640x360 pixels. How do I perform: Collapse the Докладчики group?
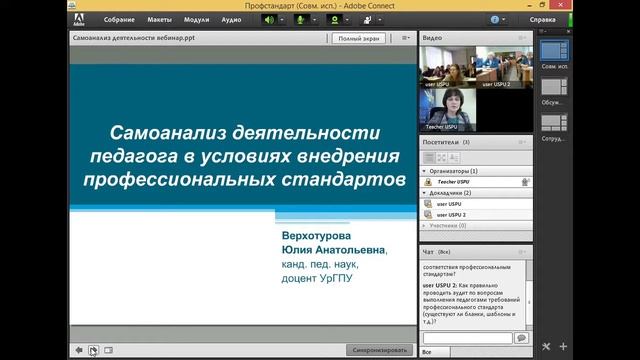(x=424, y=193)
